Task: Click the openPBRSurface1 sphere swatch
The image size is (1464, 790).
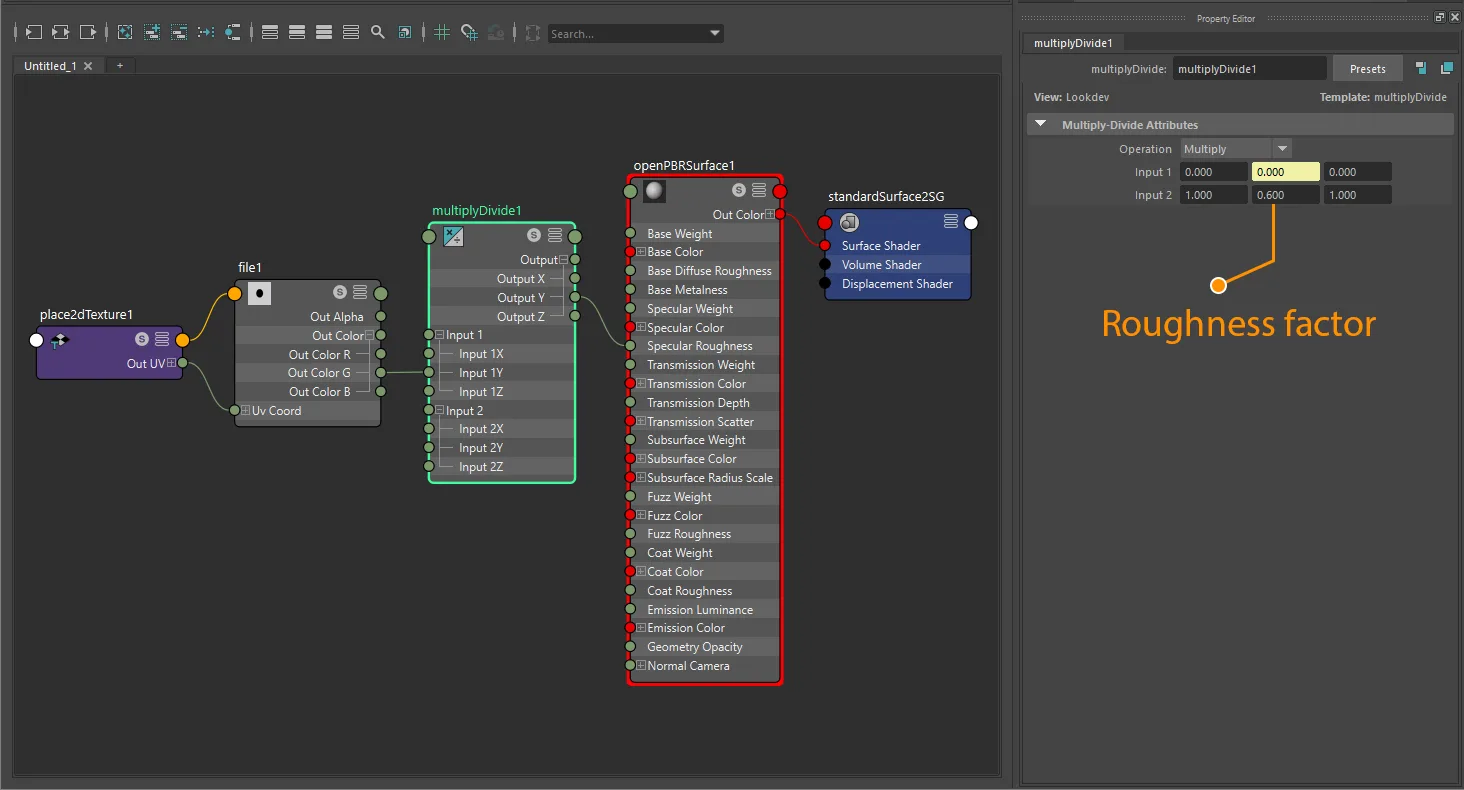Action: point(655,191)
